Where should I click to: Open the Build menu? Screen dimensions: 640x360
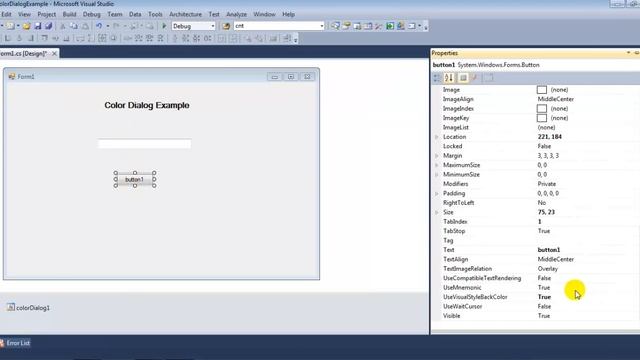tap(69, 14)
